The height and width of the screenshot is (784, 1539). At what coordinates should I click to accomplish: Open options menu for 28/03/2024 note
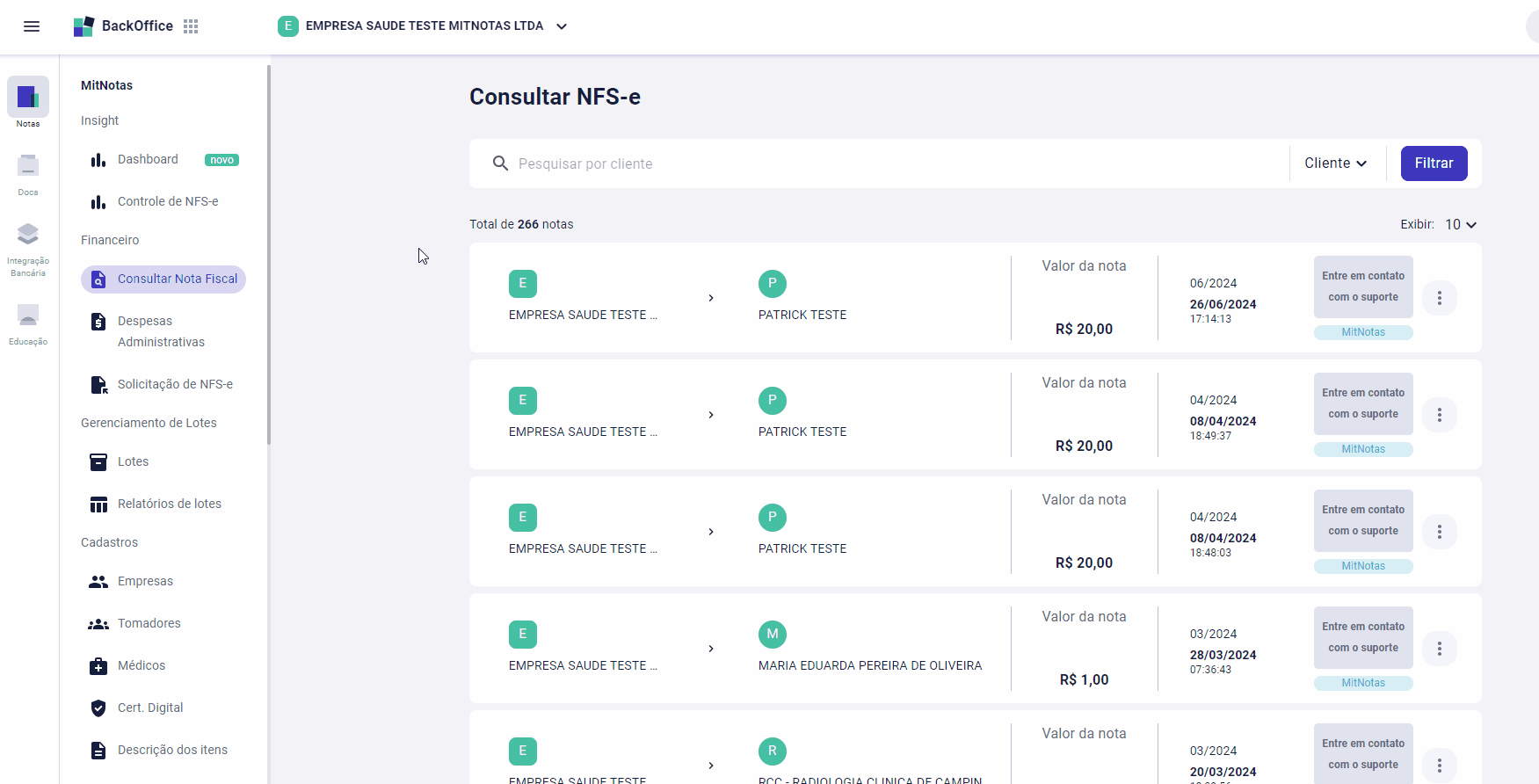coord(1440,649)
